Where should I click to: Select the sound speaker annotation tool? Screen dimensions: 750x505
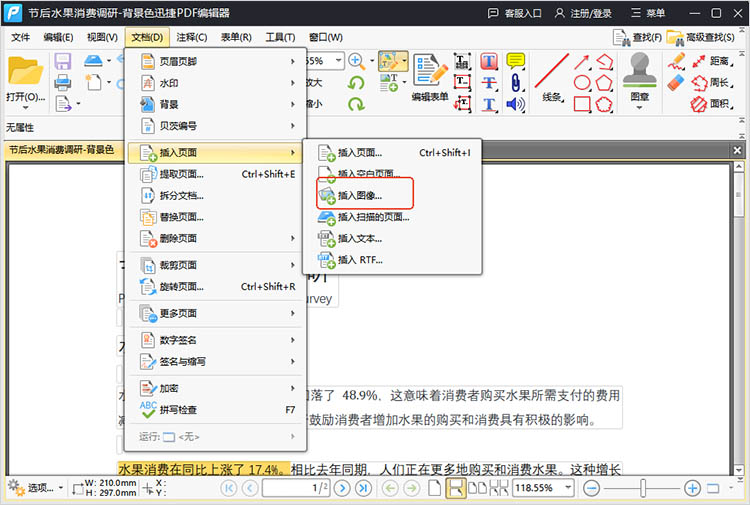pyautogui.click(x=516, y=104)
